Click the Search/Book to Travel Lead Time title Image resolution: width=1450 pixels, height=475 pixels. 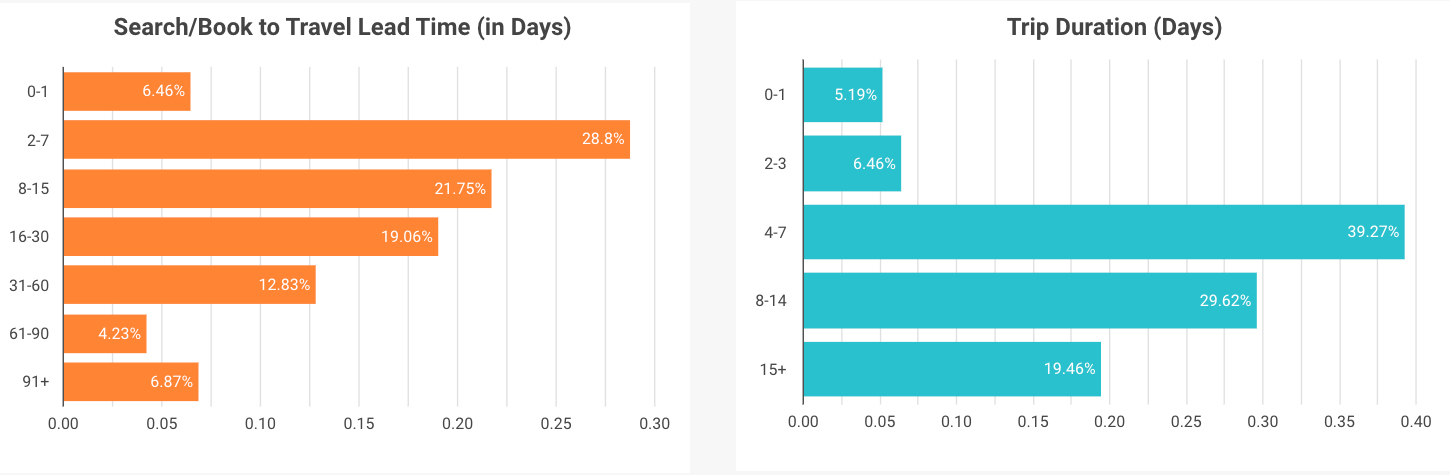(342, 28)
